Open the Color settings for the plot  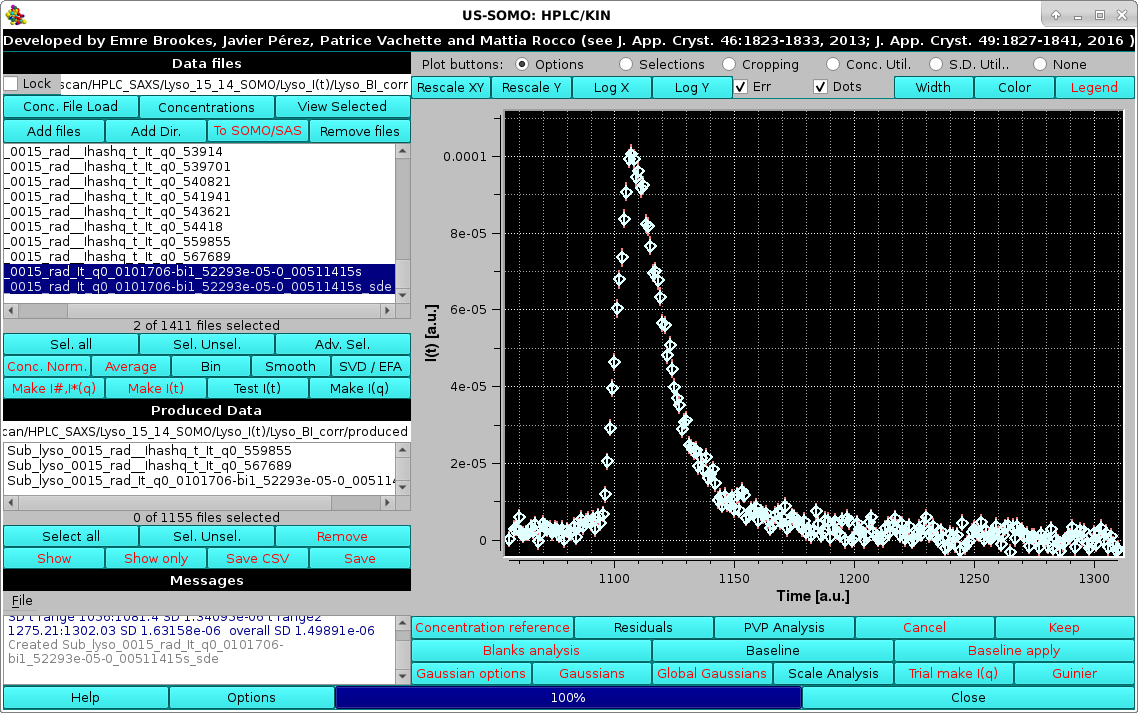point(1014,87)
